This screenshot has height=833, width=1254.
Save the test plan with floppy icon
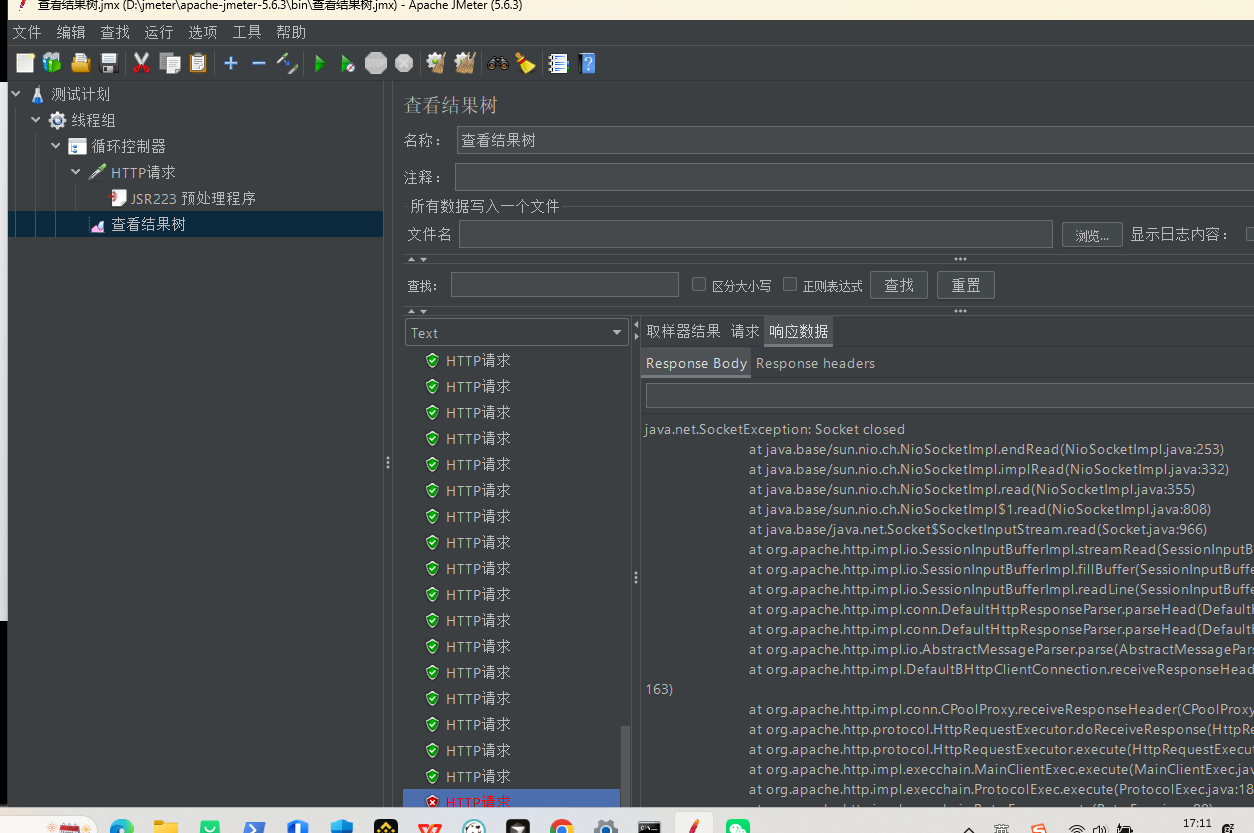(109, 63)
